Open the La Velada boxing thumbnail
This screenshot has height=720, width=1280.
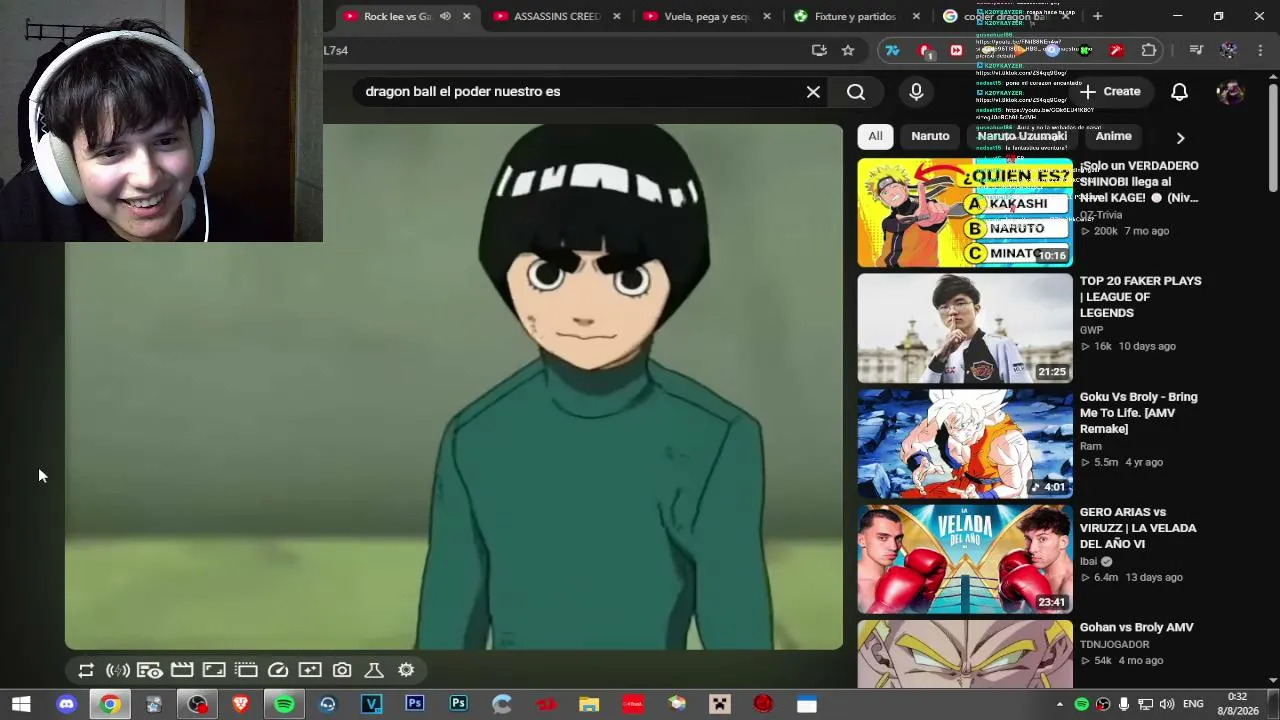coord(965,559)
